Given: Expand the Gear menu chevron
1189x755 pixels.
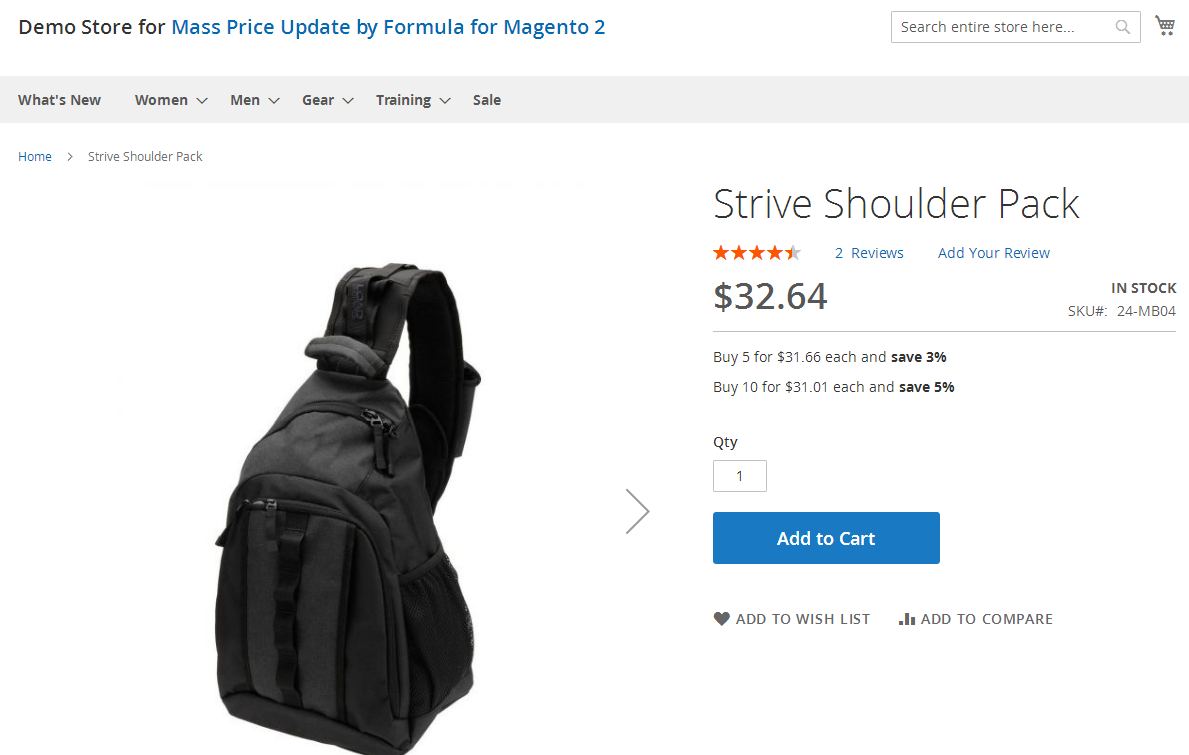Looking at the screenshot, I should click(348, 101).
